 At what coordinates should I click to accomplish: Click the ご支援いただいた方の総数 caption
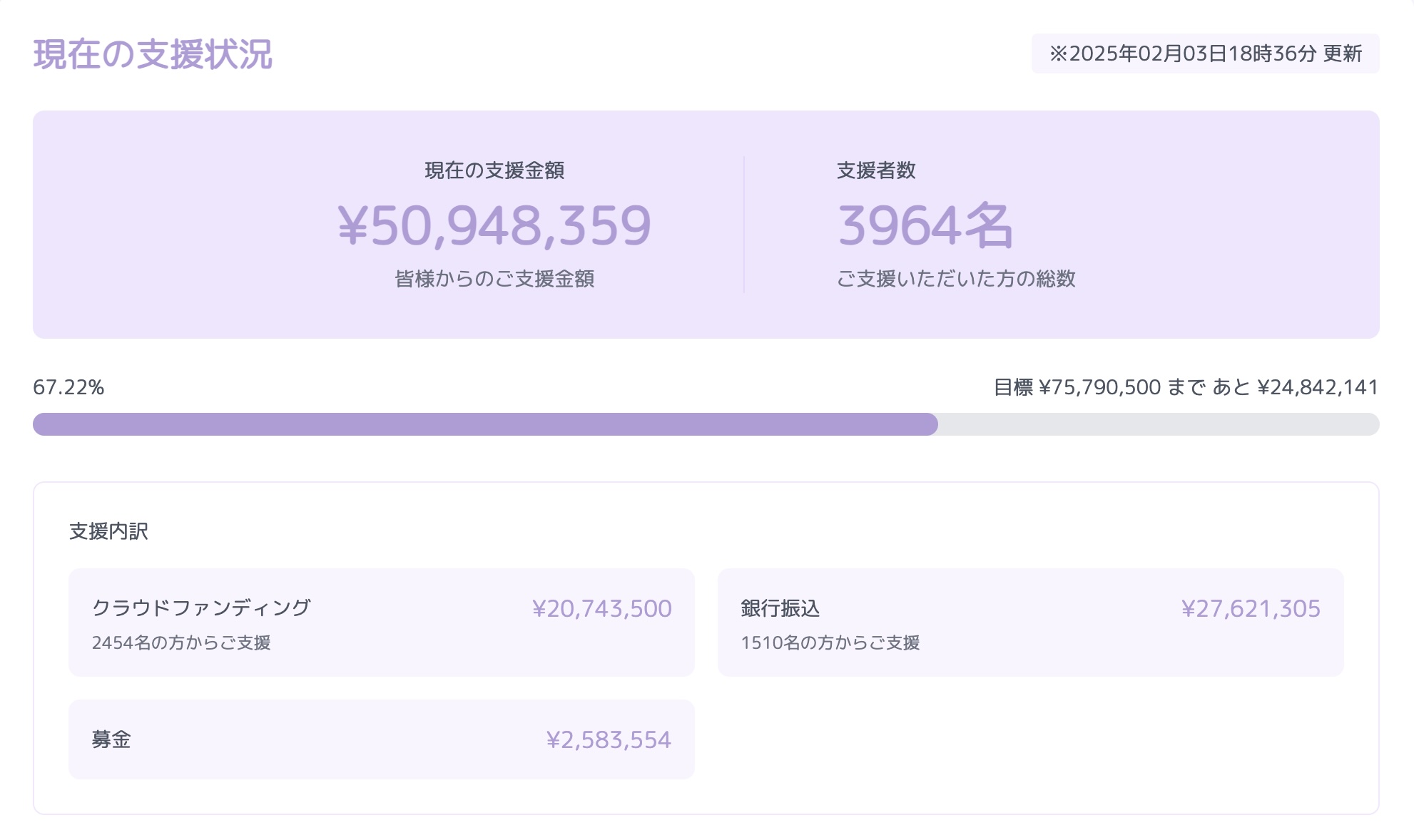coord(956,279)
